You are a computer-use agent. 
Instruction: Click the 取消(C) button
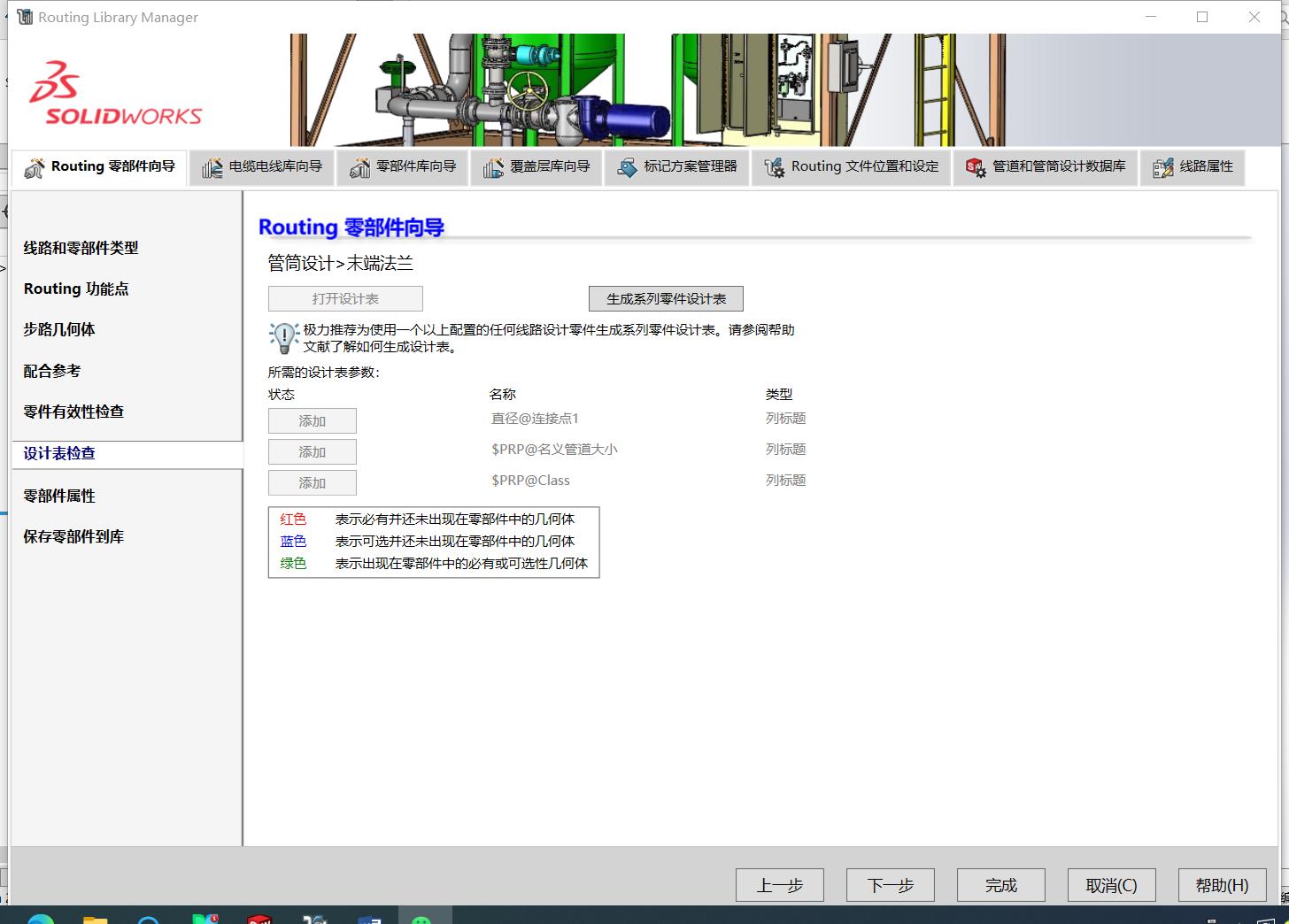click(x=1112, y=885)
